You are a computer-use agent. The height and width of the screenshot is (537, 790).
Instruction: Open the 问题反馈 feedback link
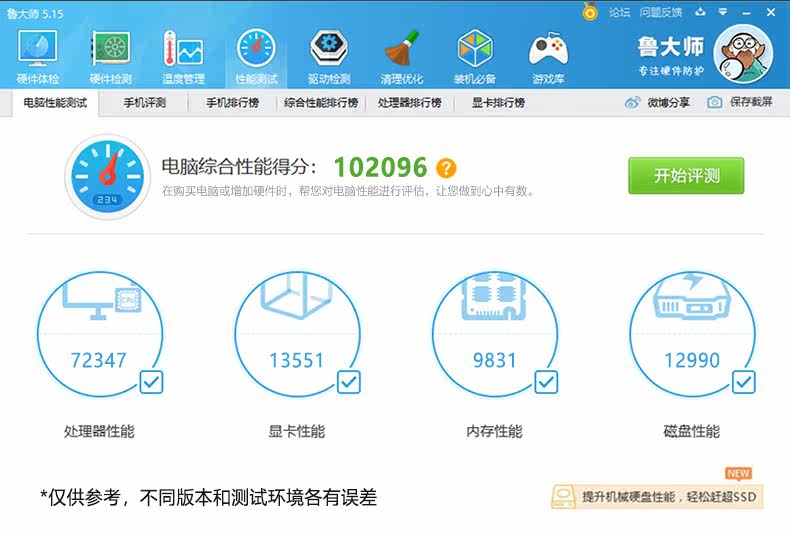tap(661, 12)
